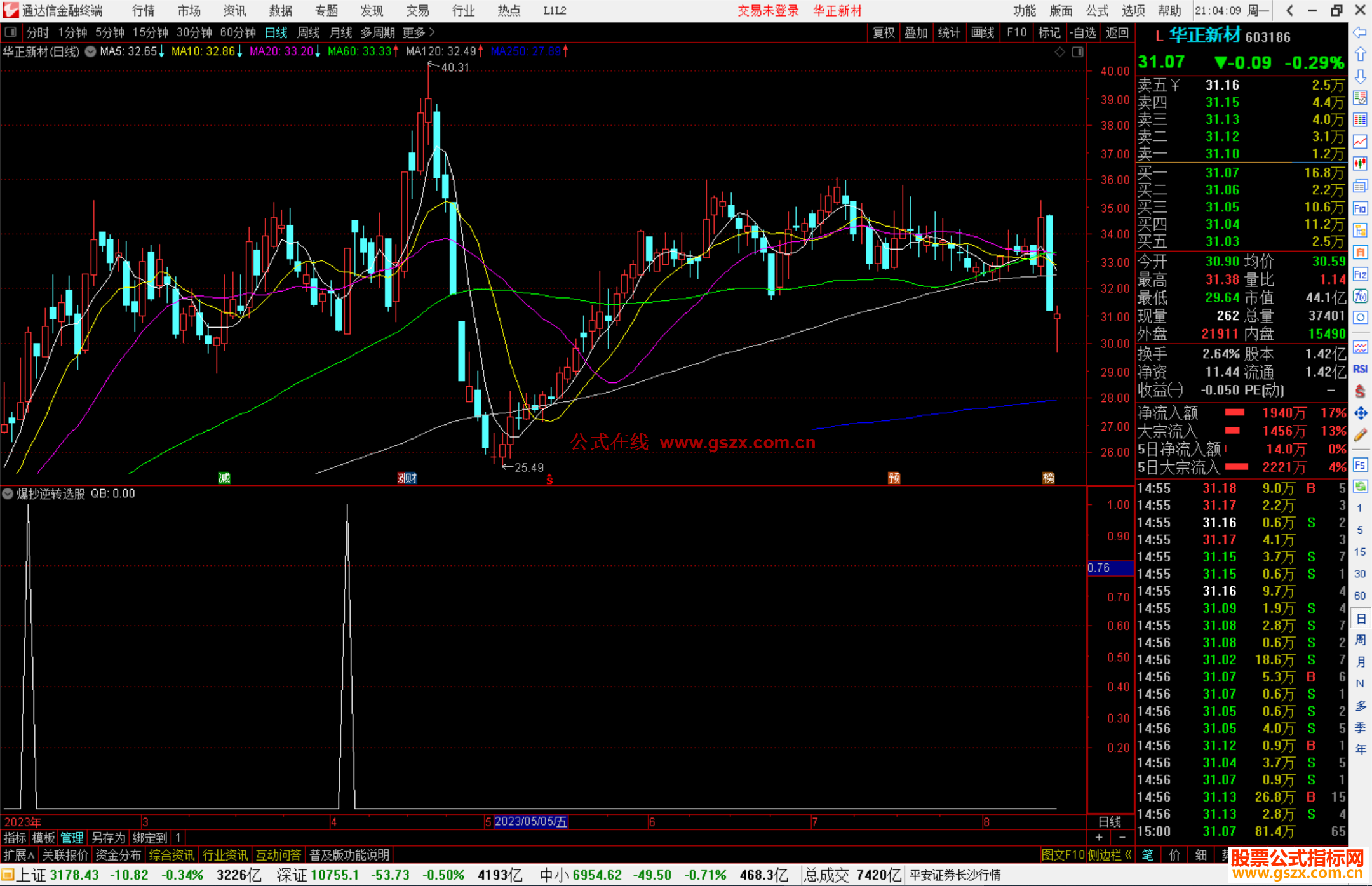Image resolution: width=1372 pixels, height=886 pixels.
Task: Toggle the diamond marker icon above the chart
Action: tap(1059, 52)
